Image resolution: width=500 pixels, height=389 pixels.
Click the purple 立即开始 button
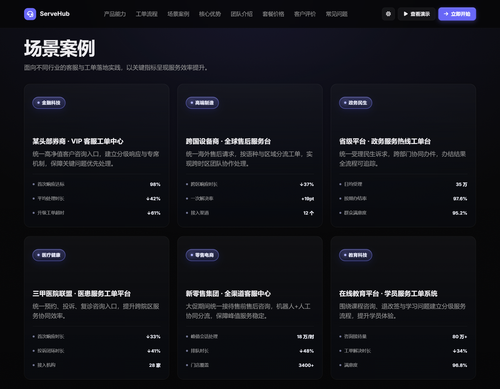(457, 14)
